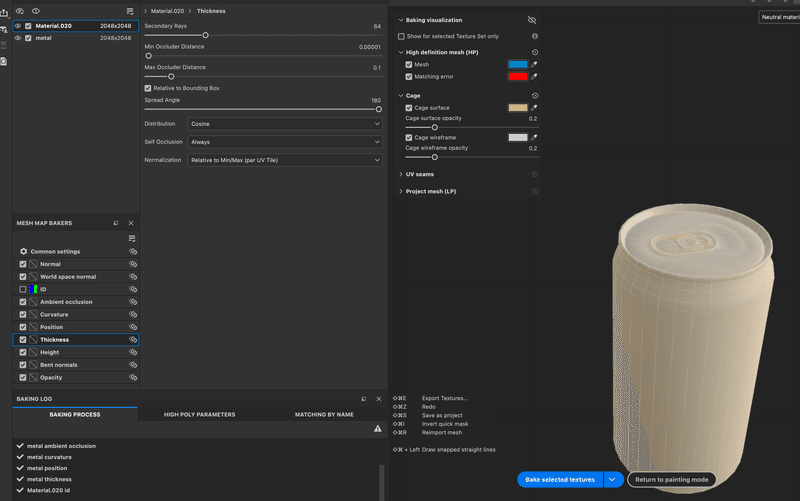Open the Self Occlusion dropdown set to Always
The width and height of the screenshot is (800, 501).
tap(285, 142)
